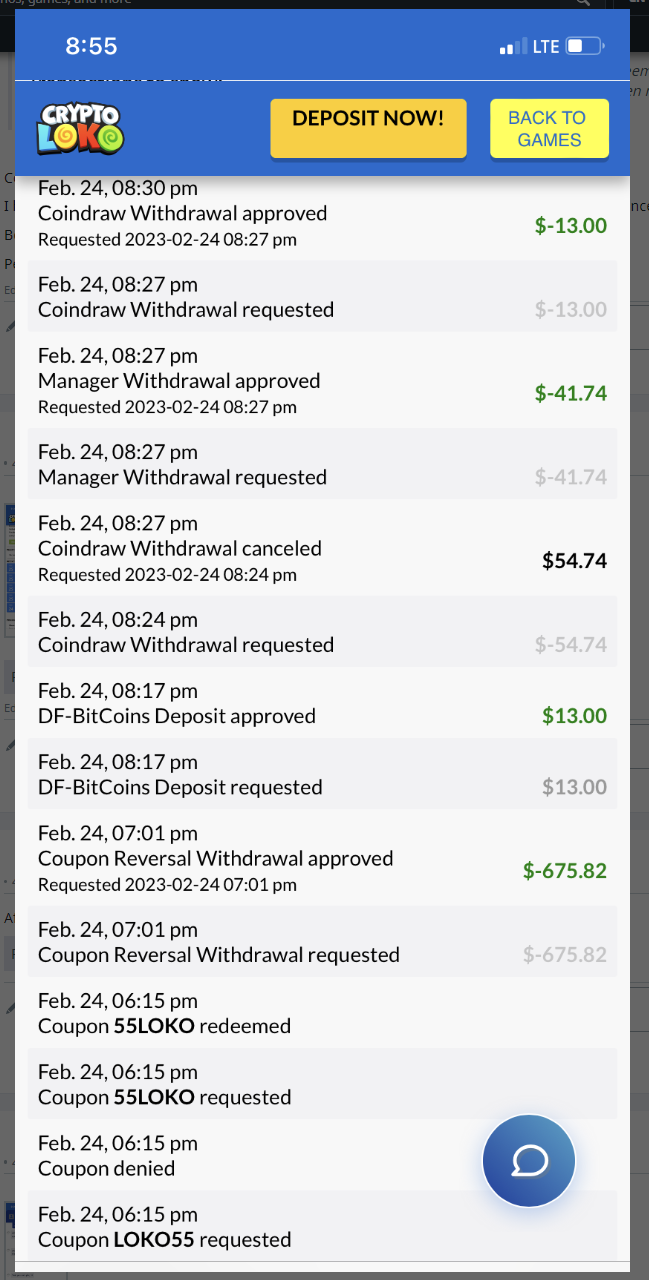
Task: Select the Coupon Reversal Withdrawal requested row
Action: [x=219, y=955]
